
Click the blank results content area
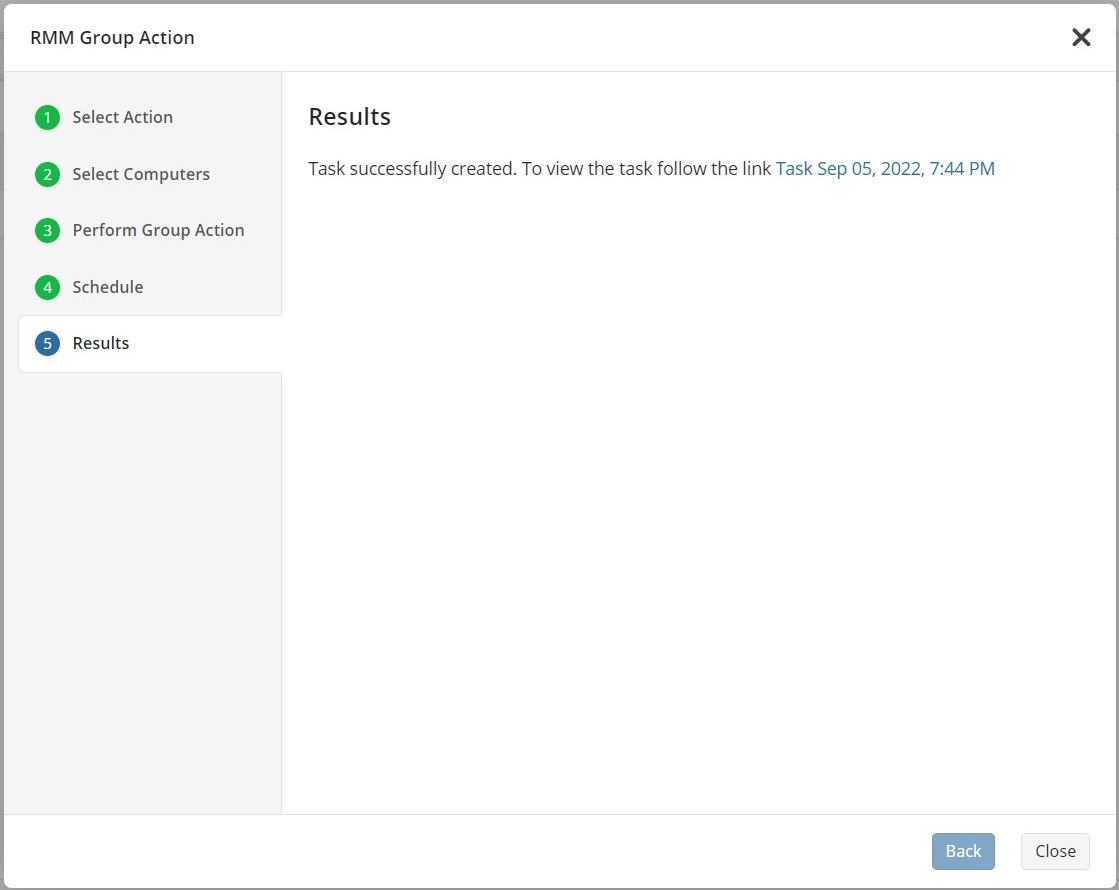click(698, 500)
